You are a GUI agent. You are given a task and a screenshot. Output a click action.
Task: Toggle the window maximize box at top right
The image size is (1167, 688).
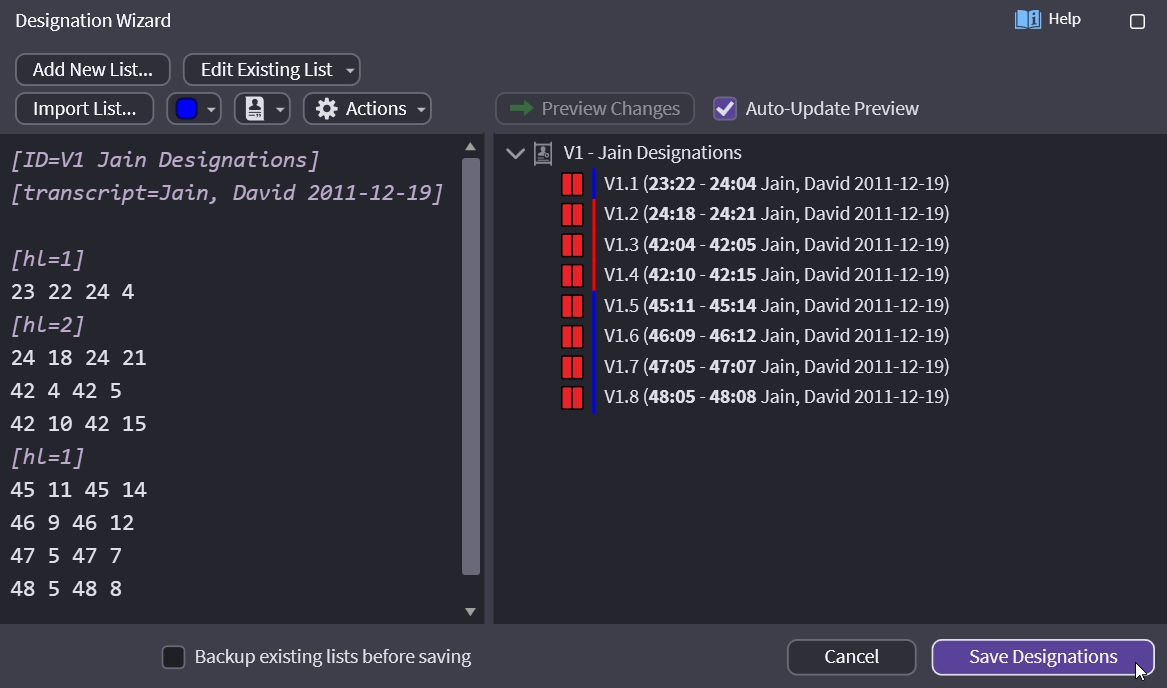click(x=1137, y=21)
